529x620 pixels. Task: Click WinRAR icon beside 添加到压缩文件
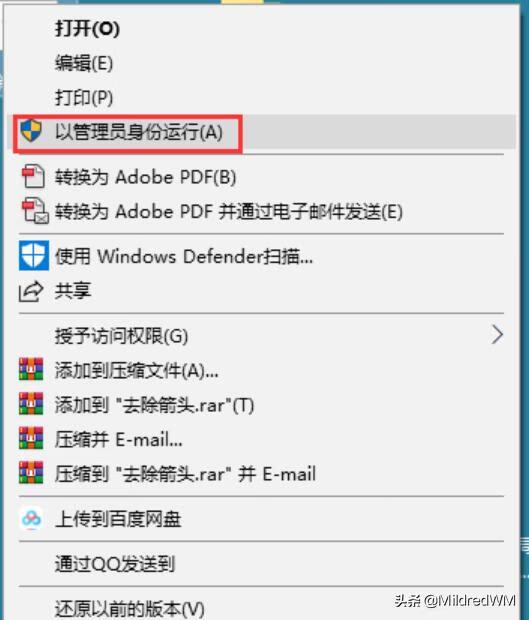(x=31, y=369)
